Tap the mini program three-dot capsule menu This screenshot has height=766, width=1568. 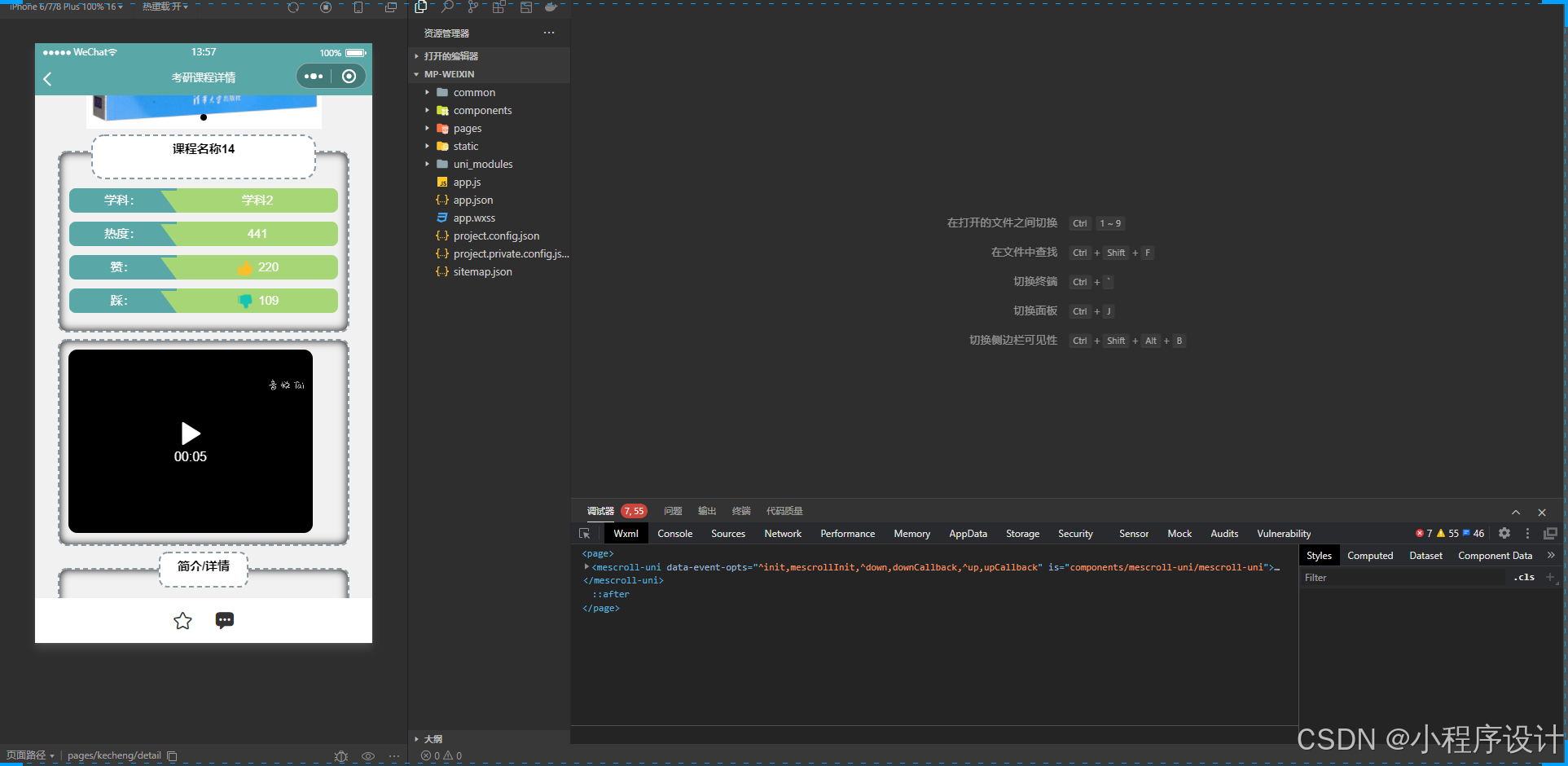coord(314,77)
